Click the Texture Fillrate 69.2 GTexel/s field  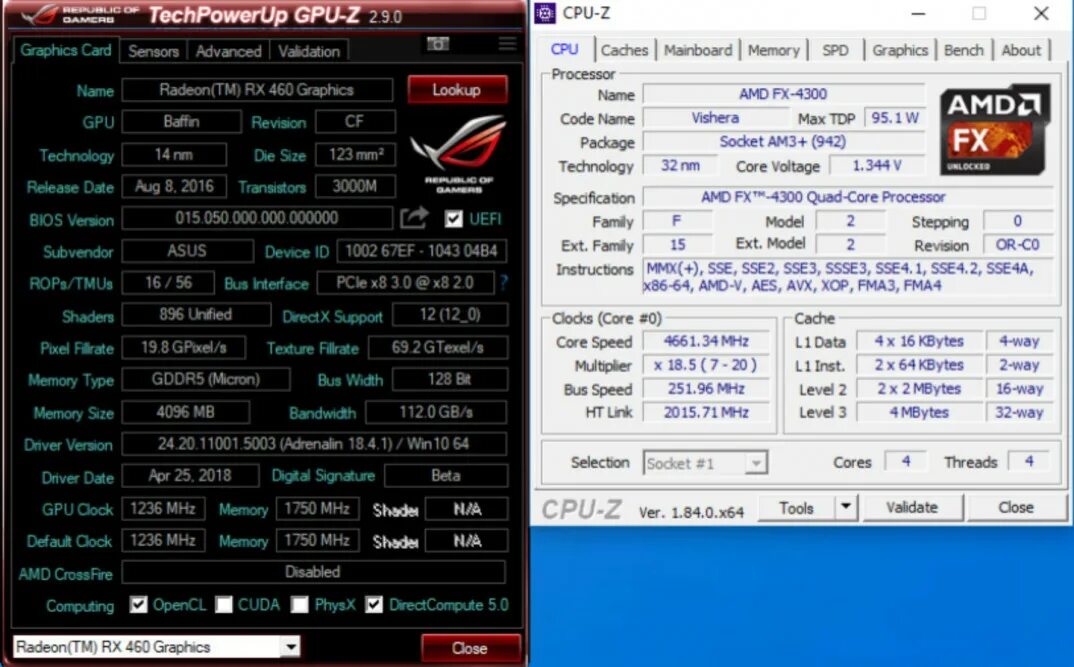click(x=438, y=347)
